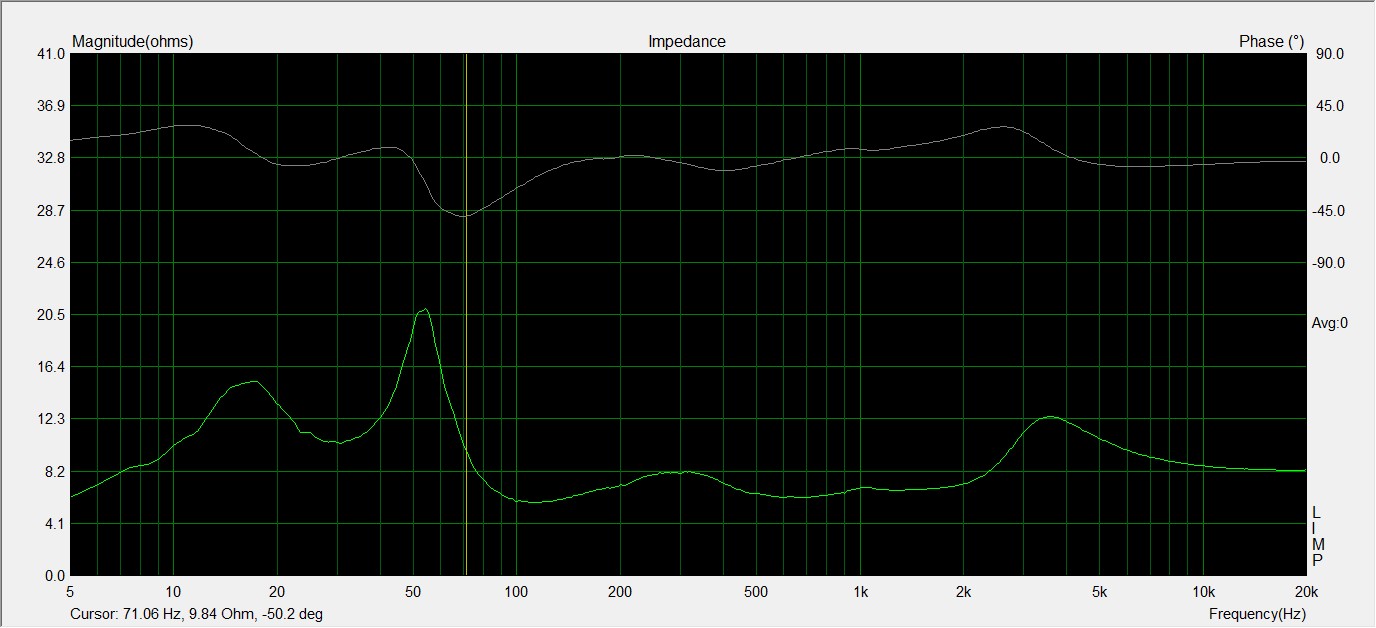Click the '500' frequency axis label

[756, 590]
